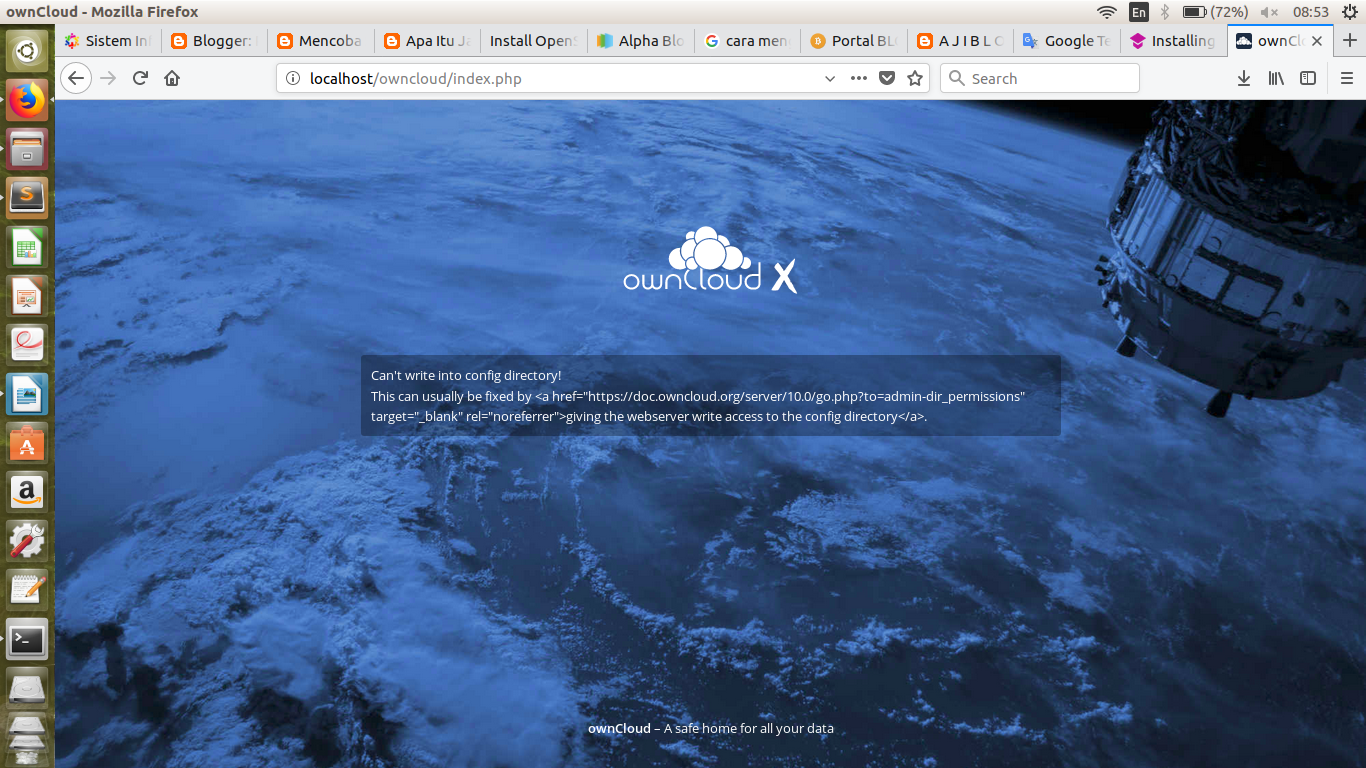Close the ownCloud tab
Image resolution: width=1366 pixels, height=768 pixels.
[x=1317, y=41]
